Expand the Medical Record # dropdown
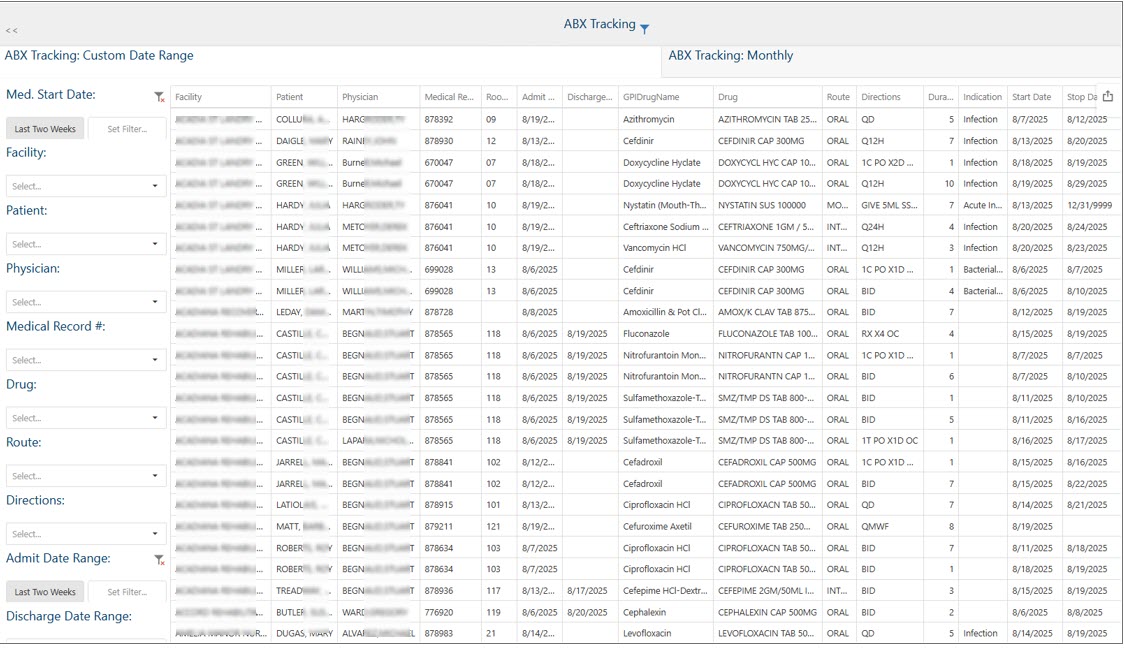Image resolution: width=1124 pixels, height=648 pixels. pyautogui.click(x=86, y=360)
